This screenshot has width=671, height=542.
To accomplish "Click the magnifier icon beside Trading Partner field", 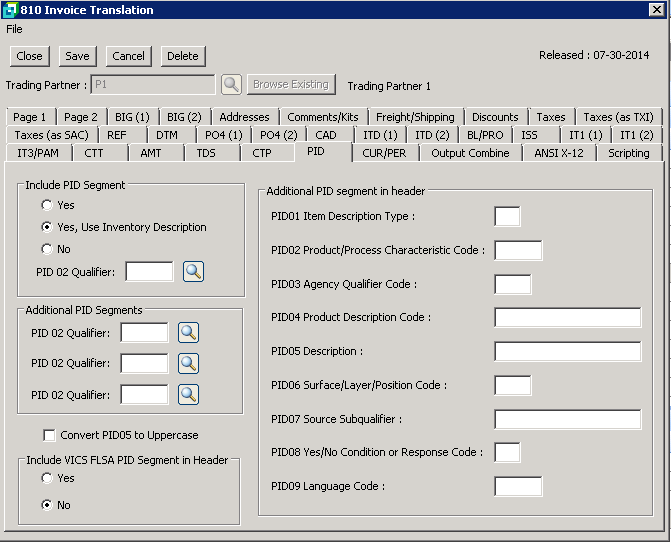I will tap(231, 85).
